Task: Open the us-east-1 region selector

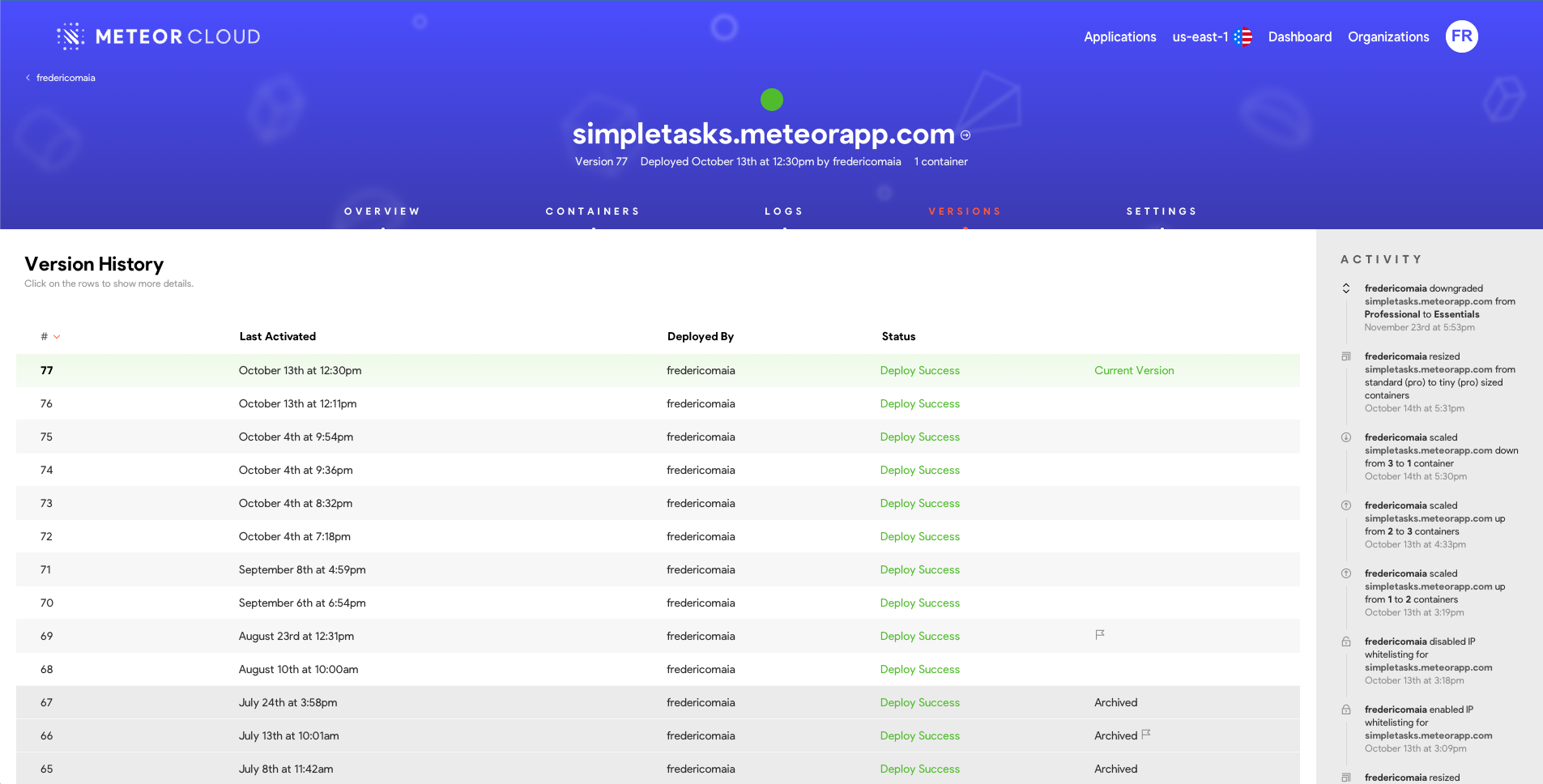Action: click(x=1212, y=37)
